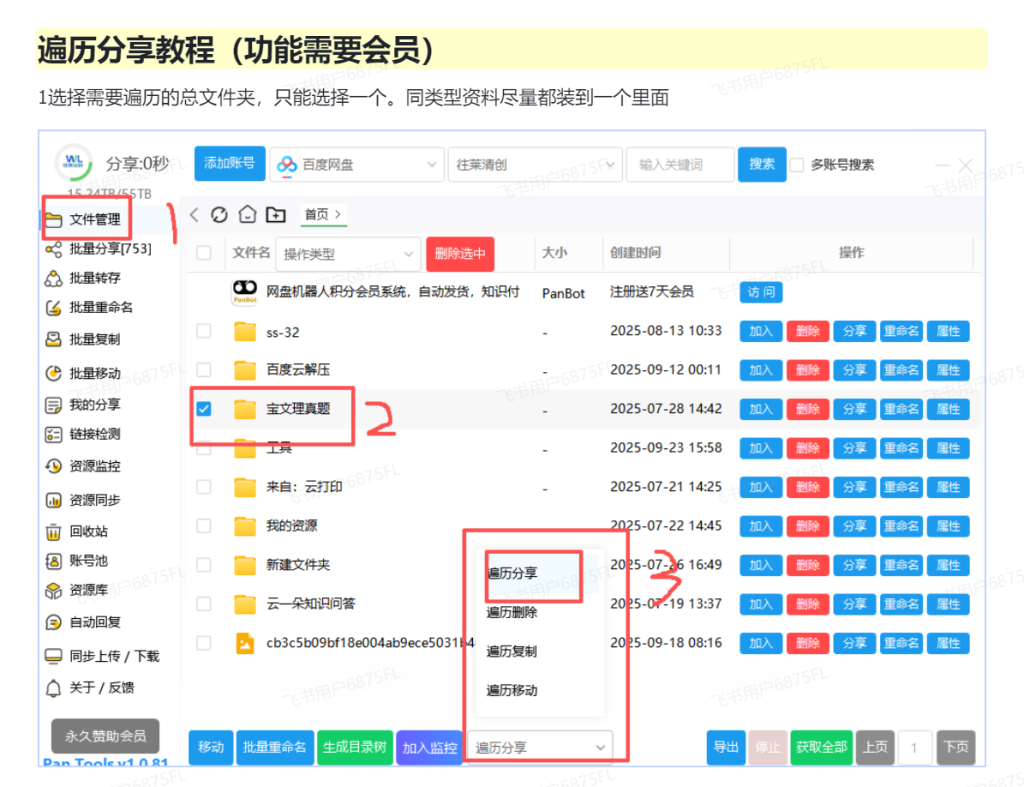Screen dimensions: 1024x787
Task: Enable the 多账号搜索 checkbox
Action: (x=797, y=165)
